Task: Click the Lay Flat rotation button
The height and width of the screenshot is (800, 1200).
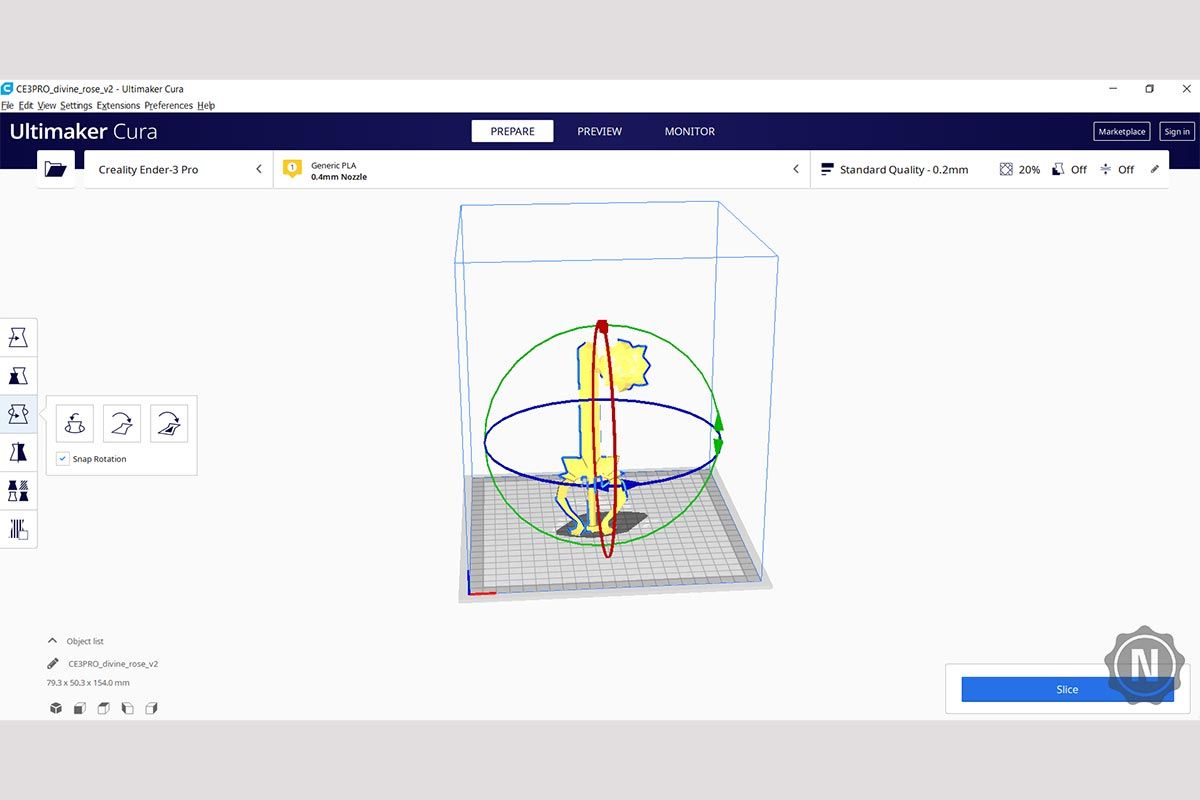Action: (x=122, y=423)
